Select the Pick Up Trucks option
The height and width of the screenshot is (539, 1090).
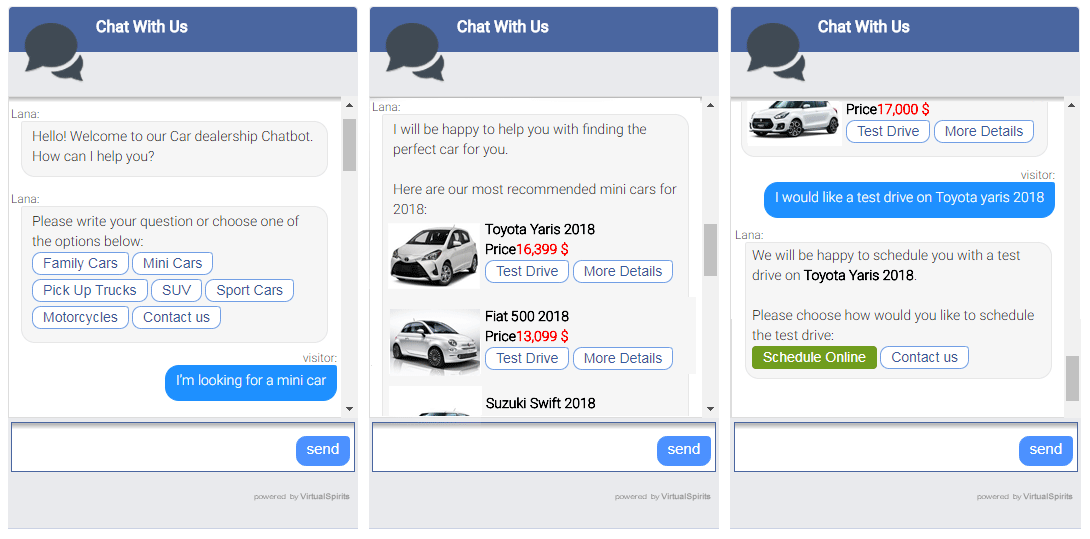(89, 291)
